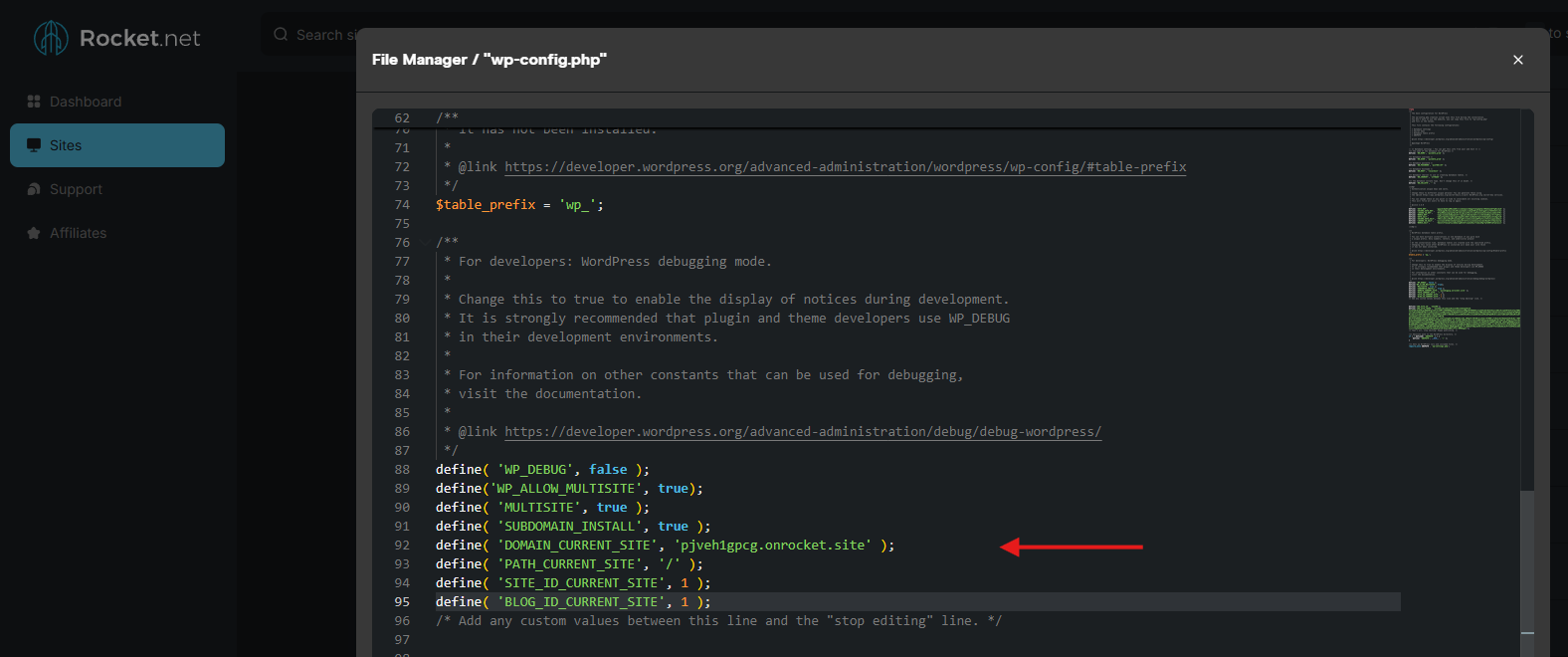Click the Rocket.net logo icon

[x=51, y=38]
